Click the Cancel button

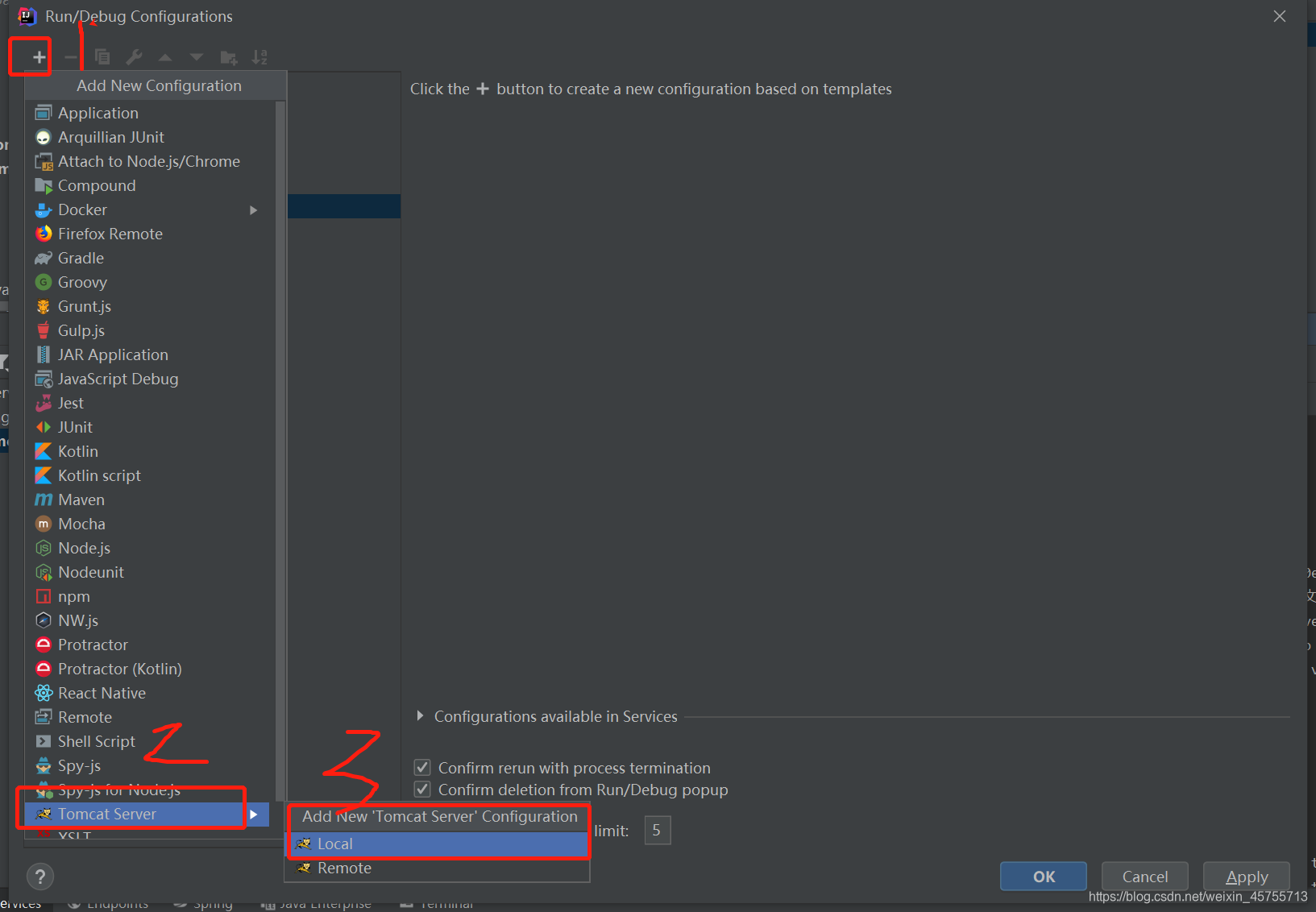1145,877
